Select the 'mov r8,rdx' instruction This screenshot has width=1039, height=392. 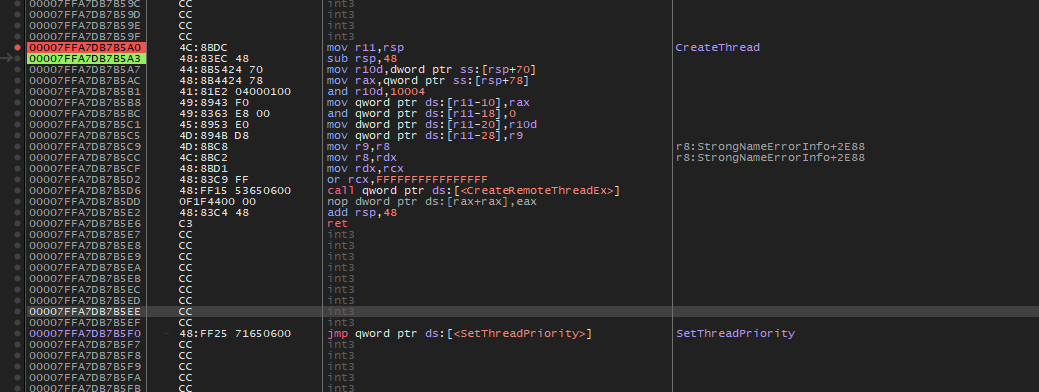point(362,158)
